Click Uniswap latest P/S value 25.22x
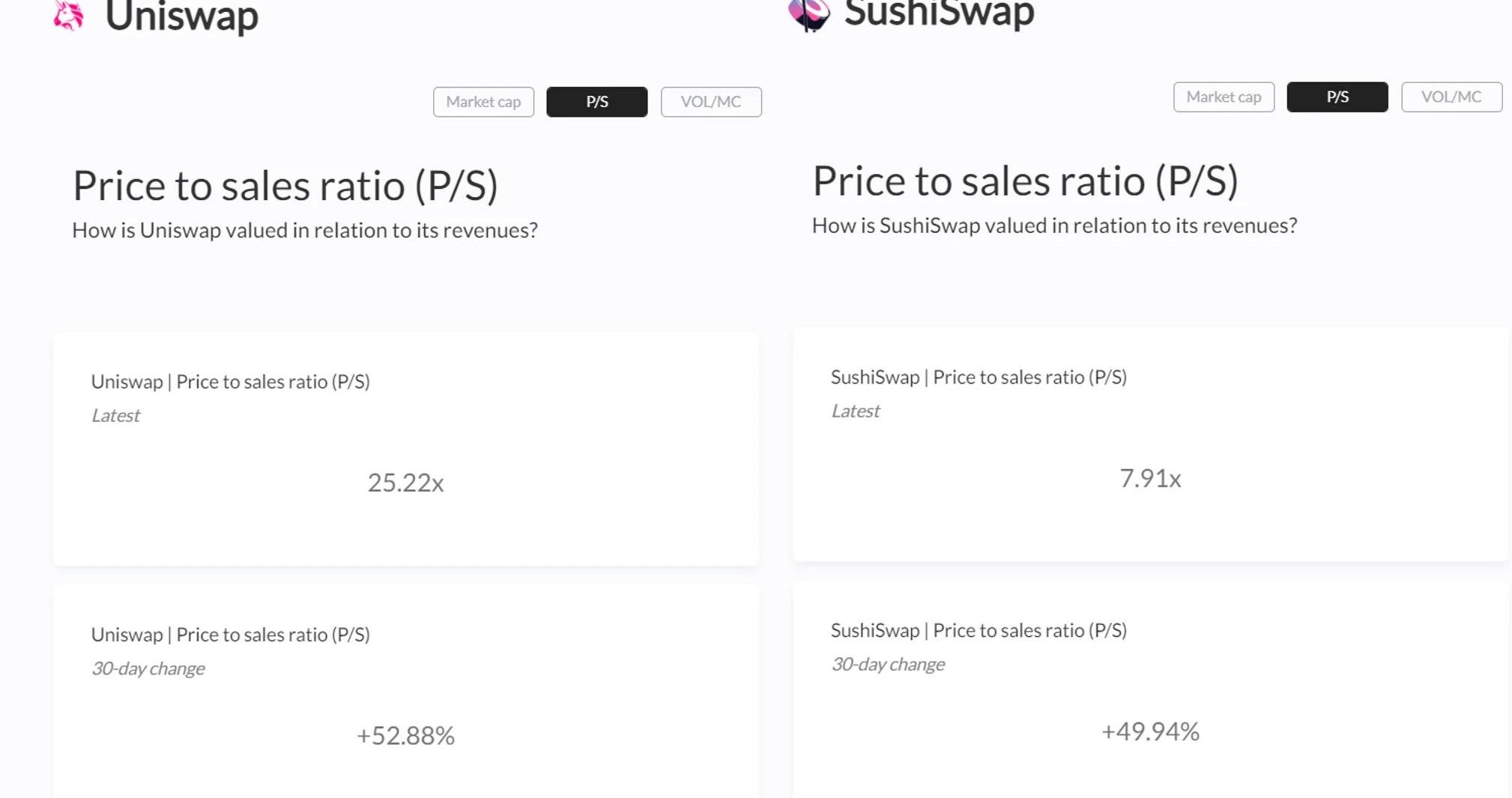The image size is (1512, 798). pyautogui.click(x=405, y=483)
